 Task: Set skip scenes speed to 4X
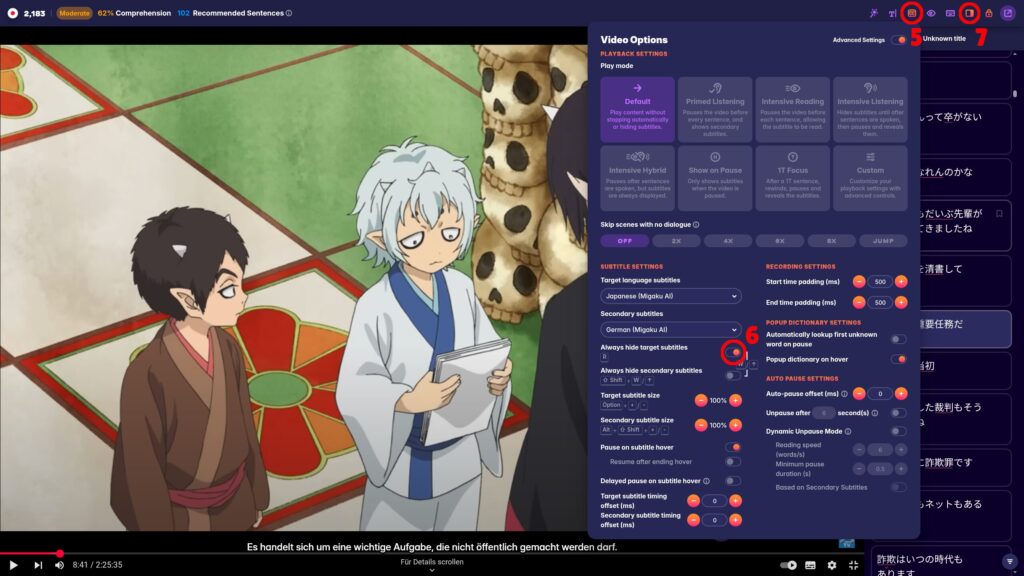pyautogui.click(x=728, y=241)
